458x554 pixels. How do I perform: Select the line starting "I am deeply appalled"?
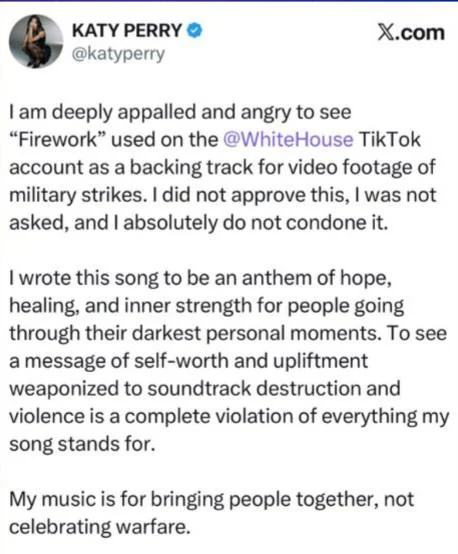180,112
